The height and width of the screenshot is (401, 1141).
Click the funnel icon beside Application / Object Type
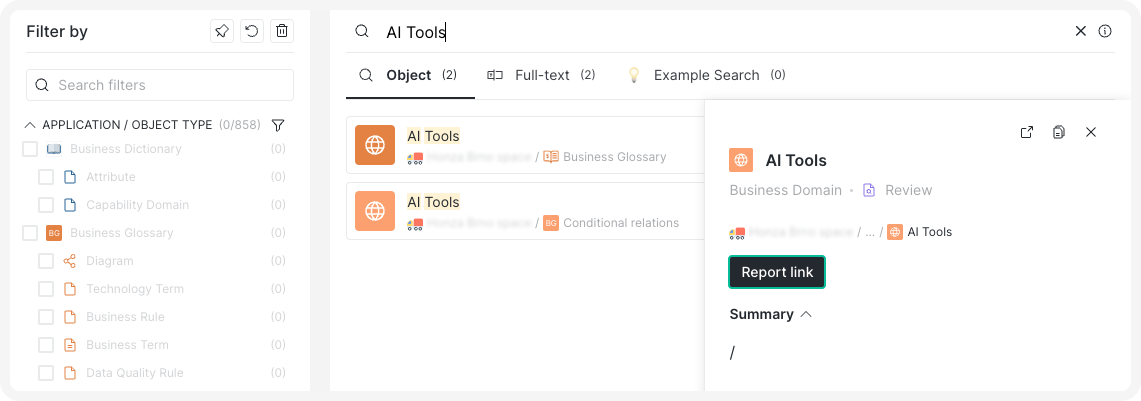tap(279, 125)
